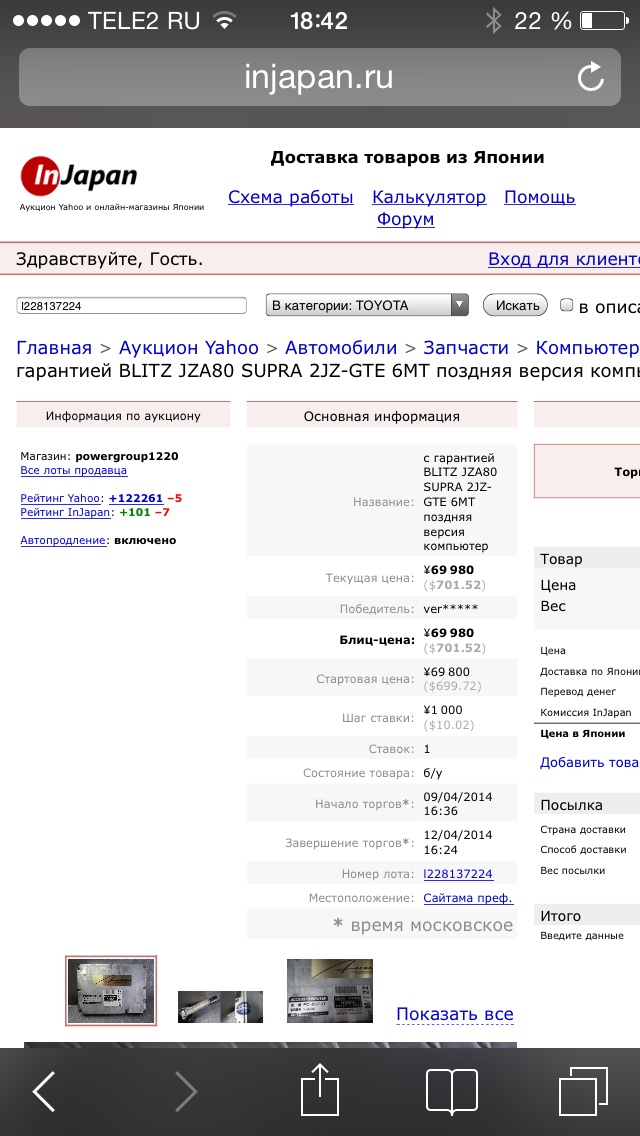The width and height of the screenshot is (640, 1136).
Task: Select Аукцион Yahoo breadcrumb
Action: pos(188,348)
